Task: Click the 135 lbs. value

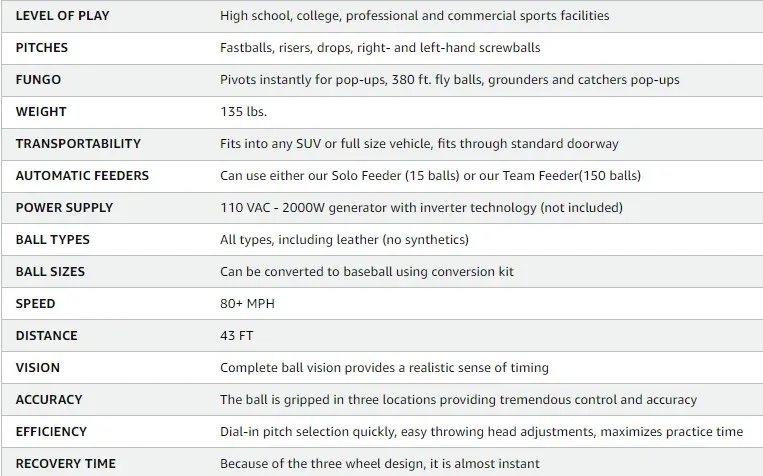Action: pyautogui.click(x=243, y=112)
